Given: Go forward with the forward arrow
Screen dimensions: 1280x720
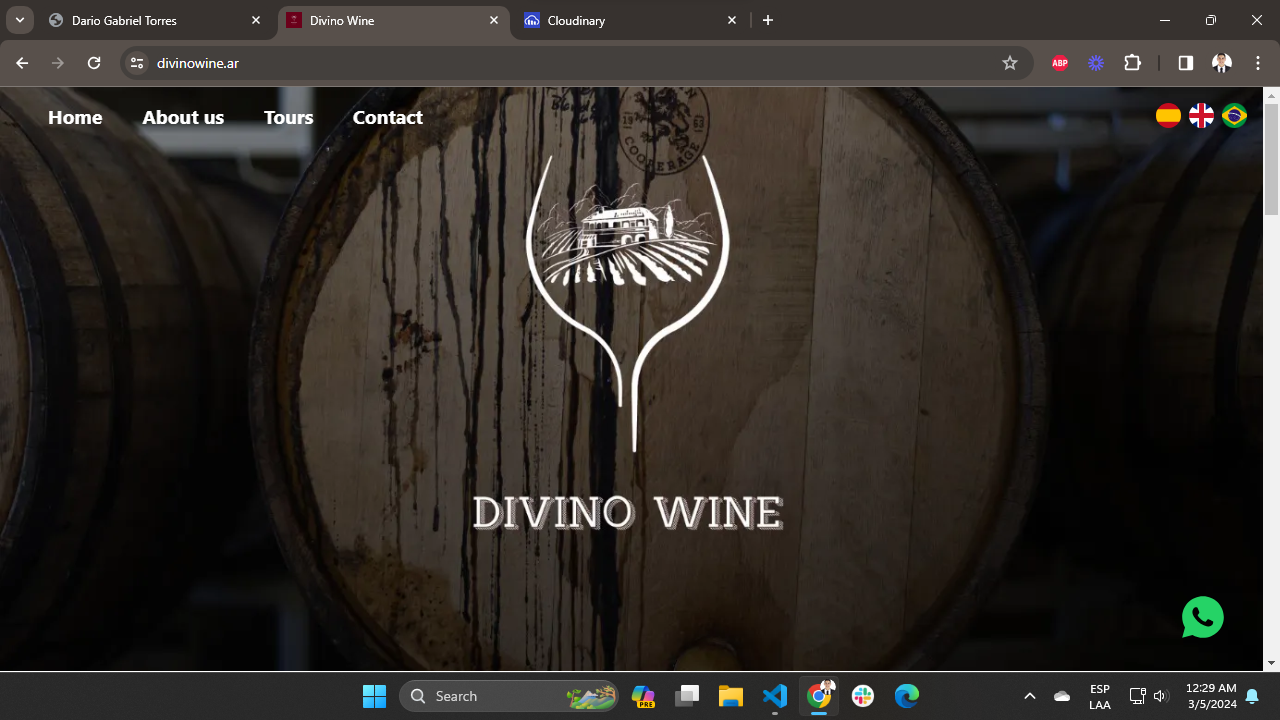Looking at the screenshot, I should point(58,63).
